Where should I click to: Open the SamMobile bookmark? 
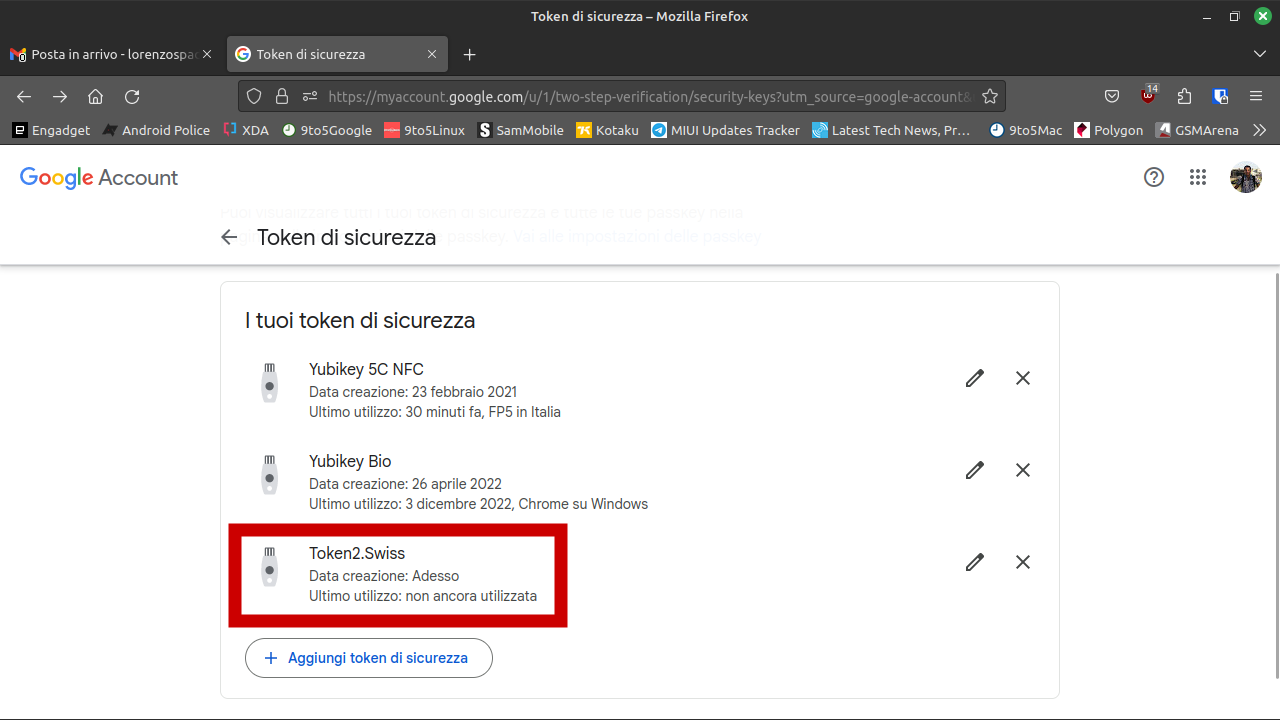(x=521, y=130)
